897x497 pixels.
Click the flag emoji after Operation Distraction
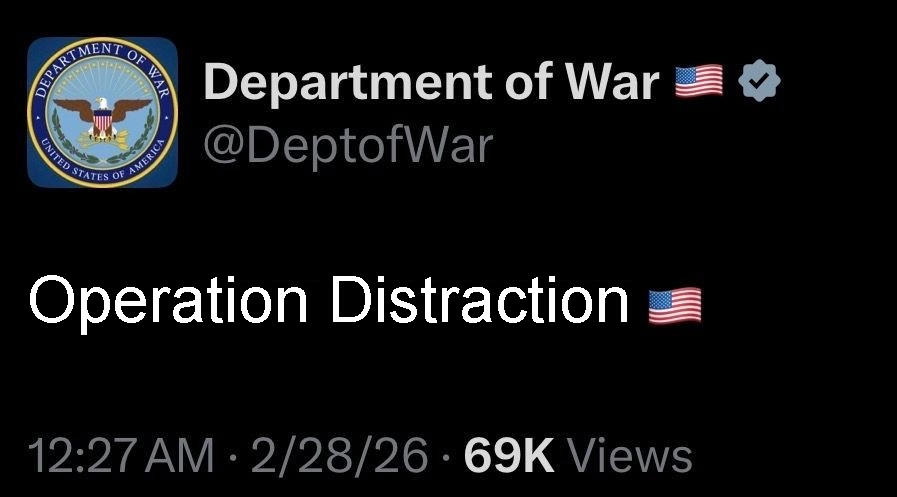(x=675, y=305)
